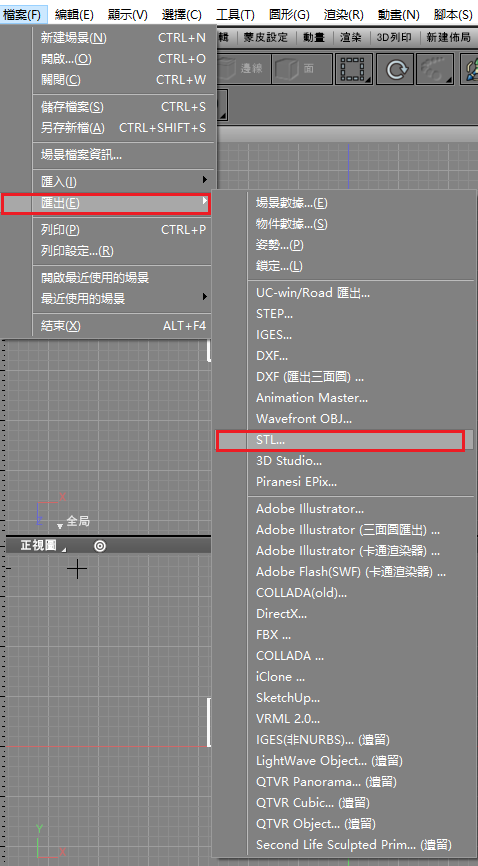Select the face (面) edit mode icon
Viewport: 478px width, 866px height.
click(302, 68)
